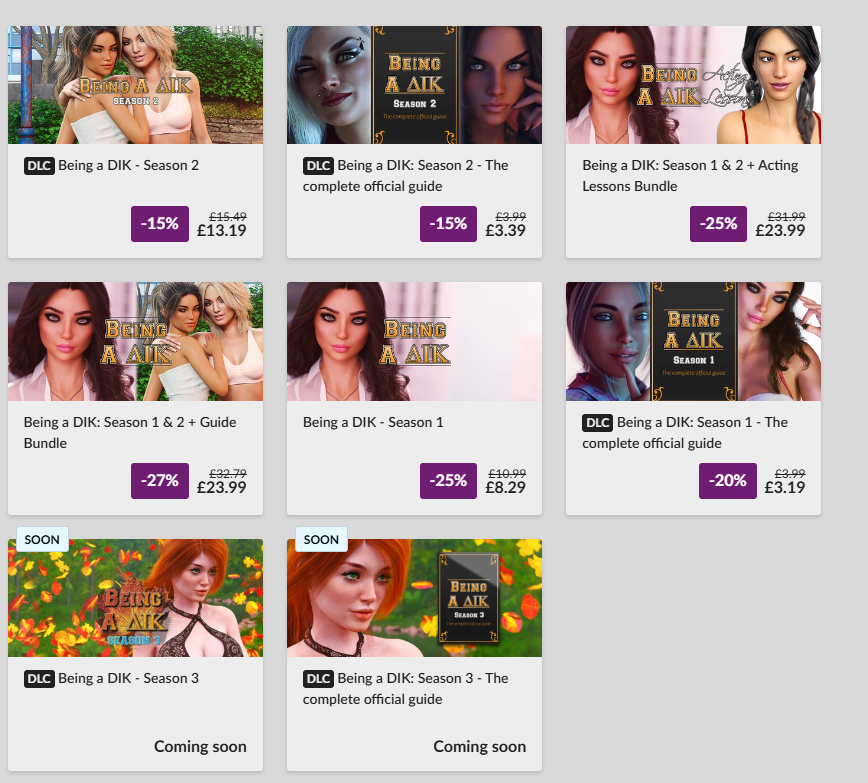Viewport: 868px width, 783px height.
Task: Click -27% badge on Guide Bundle card
Action: coord(159,481)
